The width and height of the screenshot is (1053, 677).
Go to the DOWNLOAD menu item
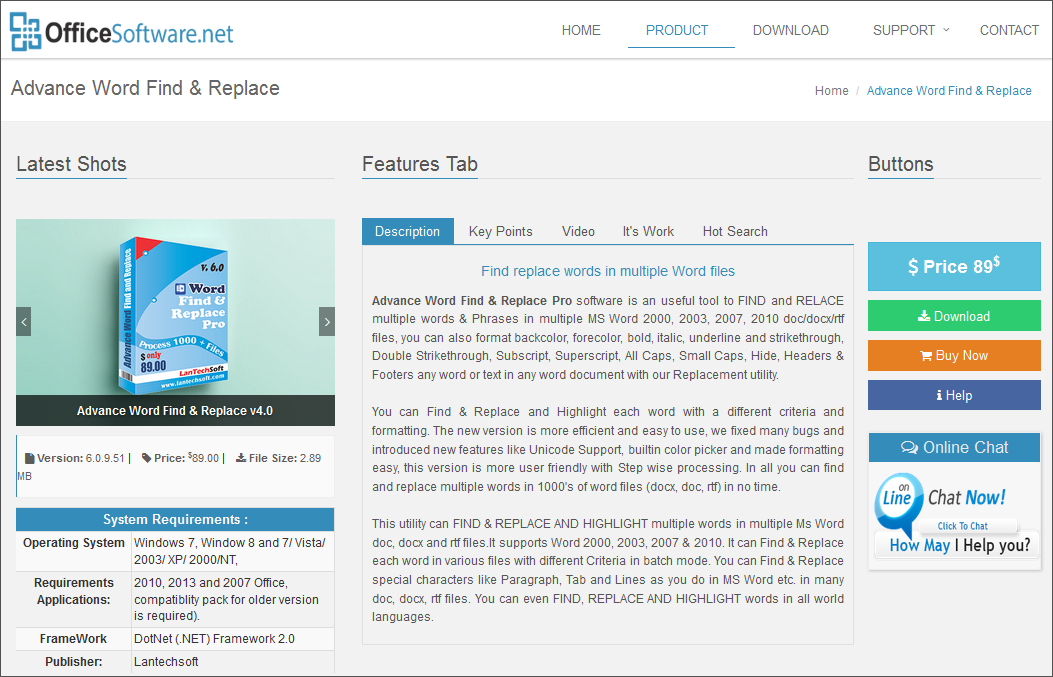pyautogui.click(x=790, y=30)
